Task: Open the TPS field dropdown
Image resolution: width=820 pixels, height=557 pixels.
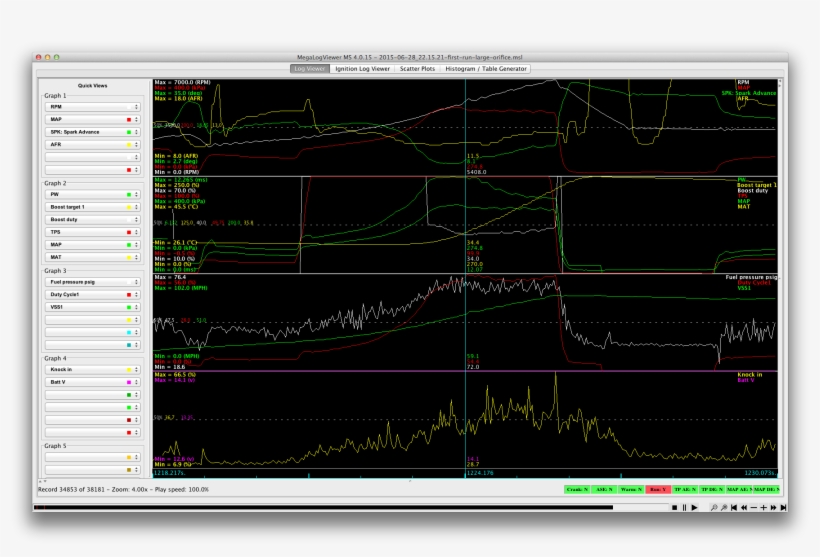Action: click(x=93, y=232)
